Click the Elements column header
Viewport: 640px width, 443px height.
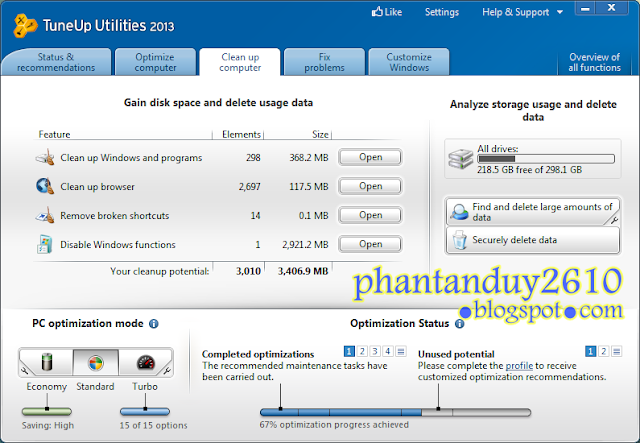241,134
